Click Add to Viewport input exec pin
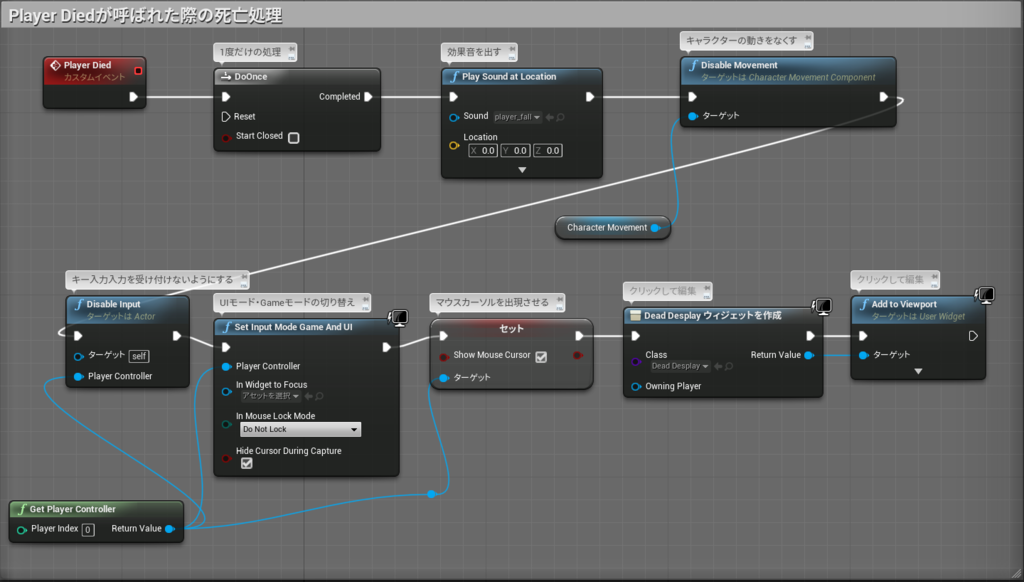The height and width of the screenshot is (582, 1024). tap(863, 336)
